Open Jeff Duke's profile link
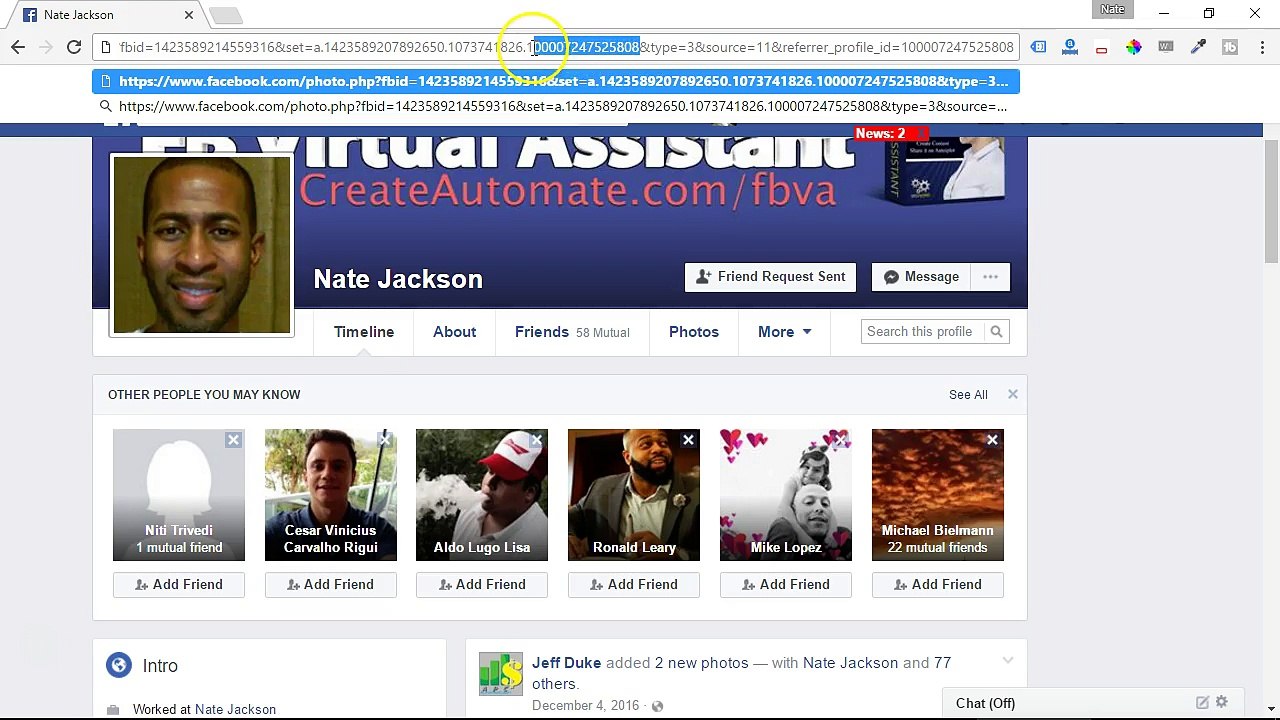This screenshot has width=1280, height=720. tap(566, 662)
